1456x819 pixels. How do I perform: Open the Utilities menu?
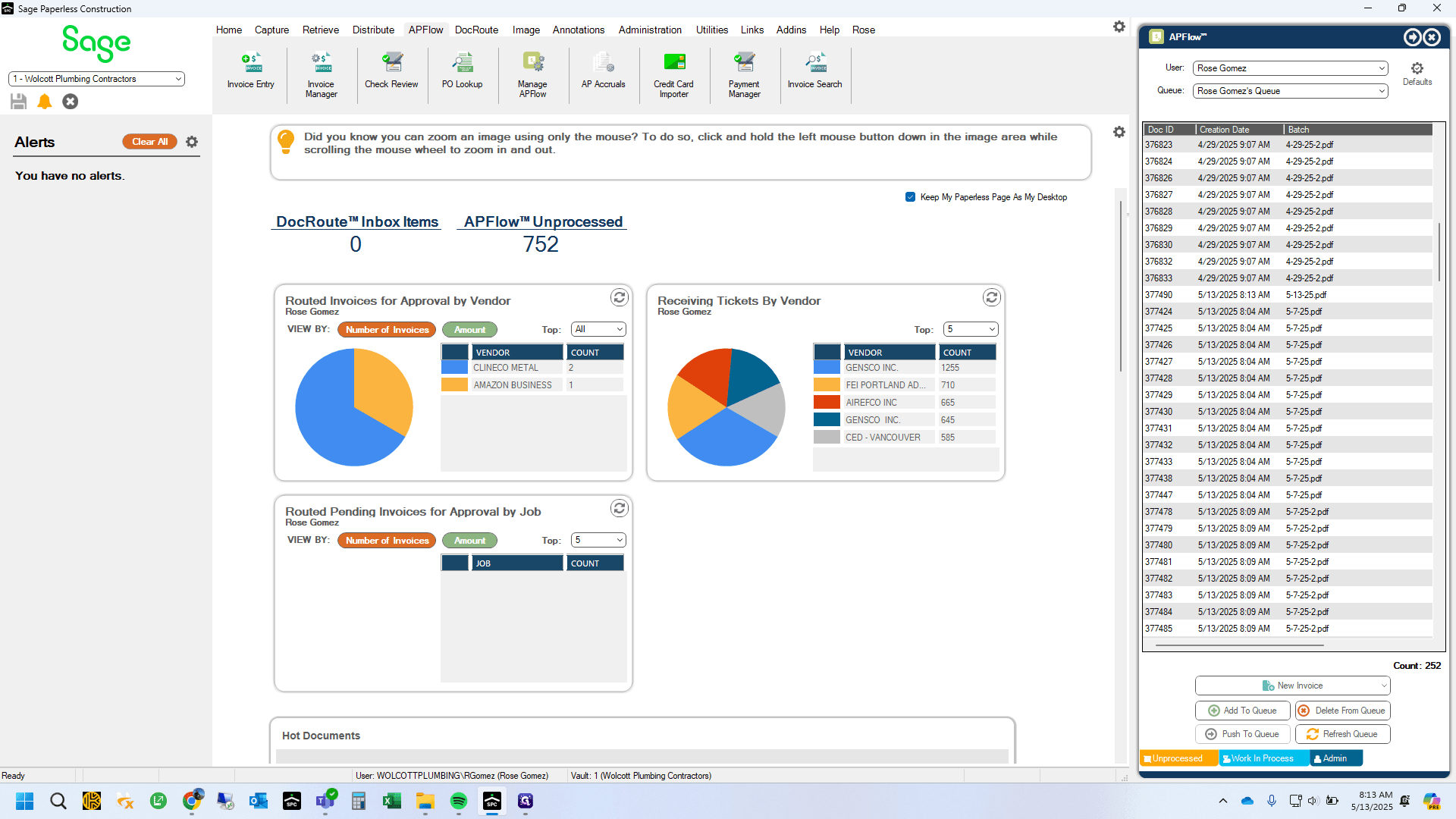click(712, 30)
